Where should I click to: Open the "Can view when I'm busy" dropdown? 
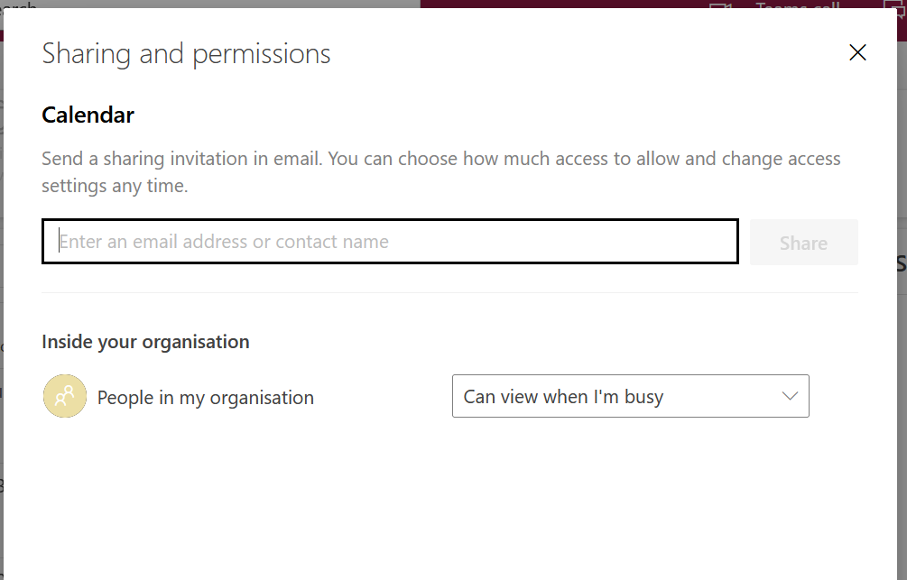pos(630,397)
